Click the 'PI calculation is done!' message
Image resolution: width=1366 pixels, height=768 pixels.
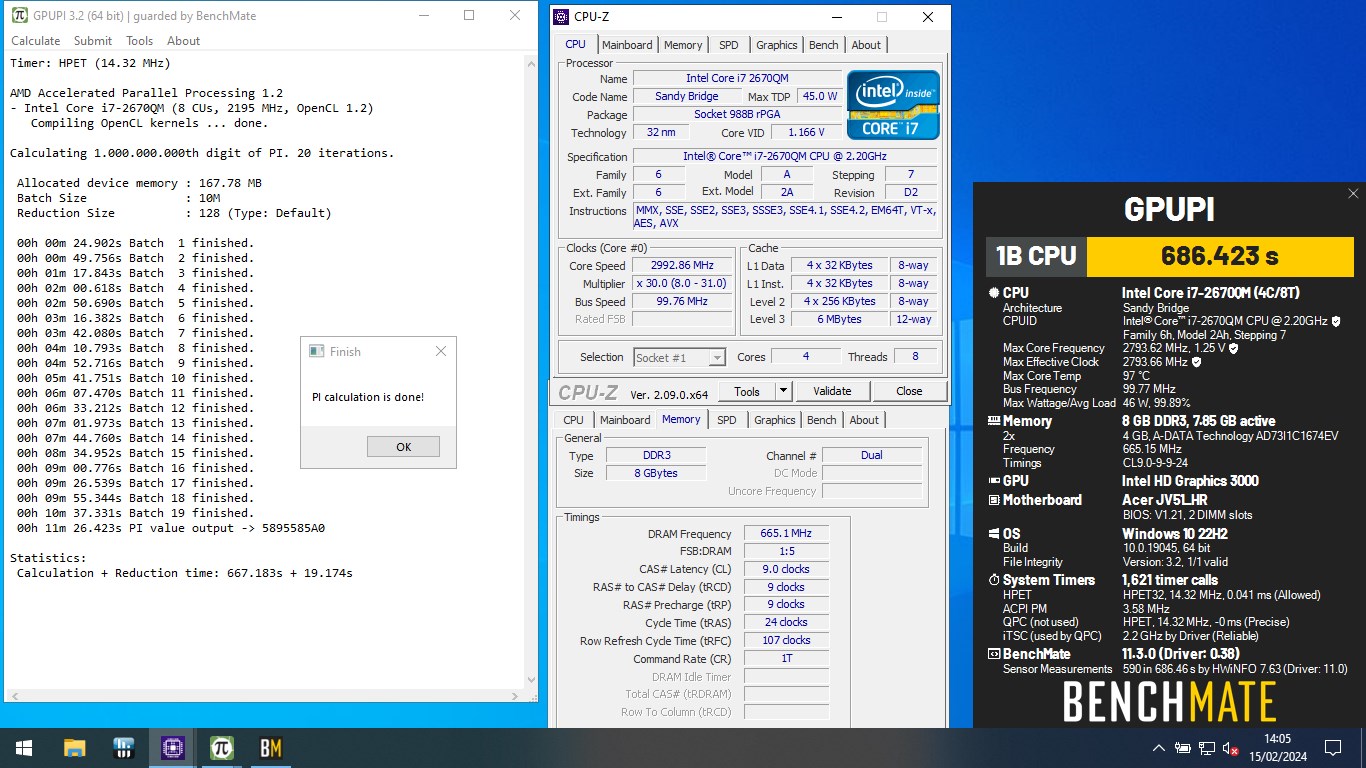click(367, 397)
